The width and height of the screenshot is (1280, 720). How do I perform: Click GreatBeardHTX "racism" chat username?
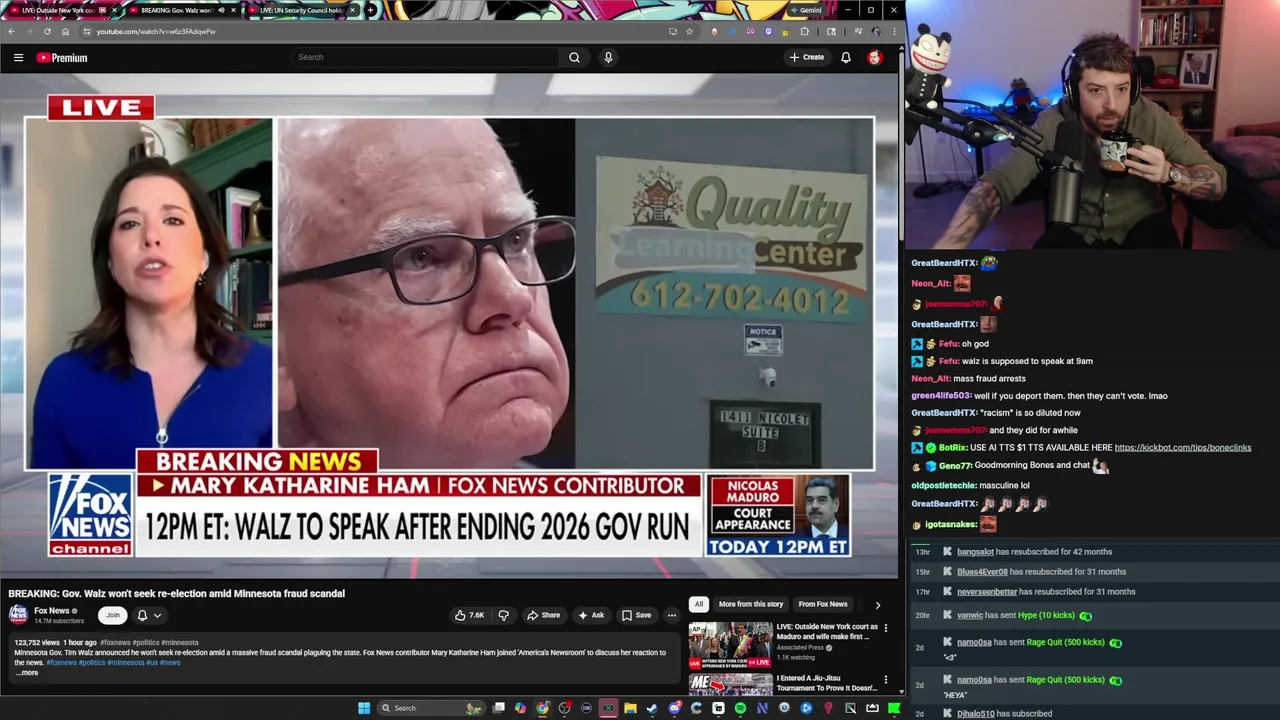coord(944,413)
